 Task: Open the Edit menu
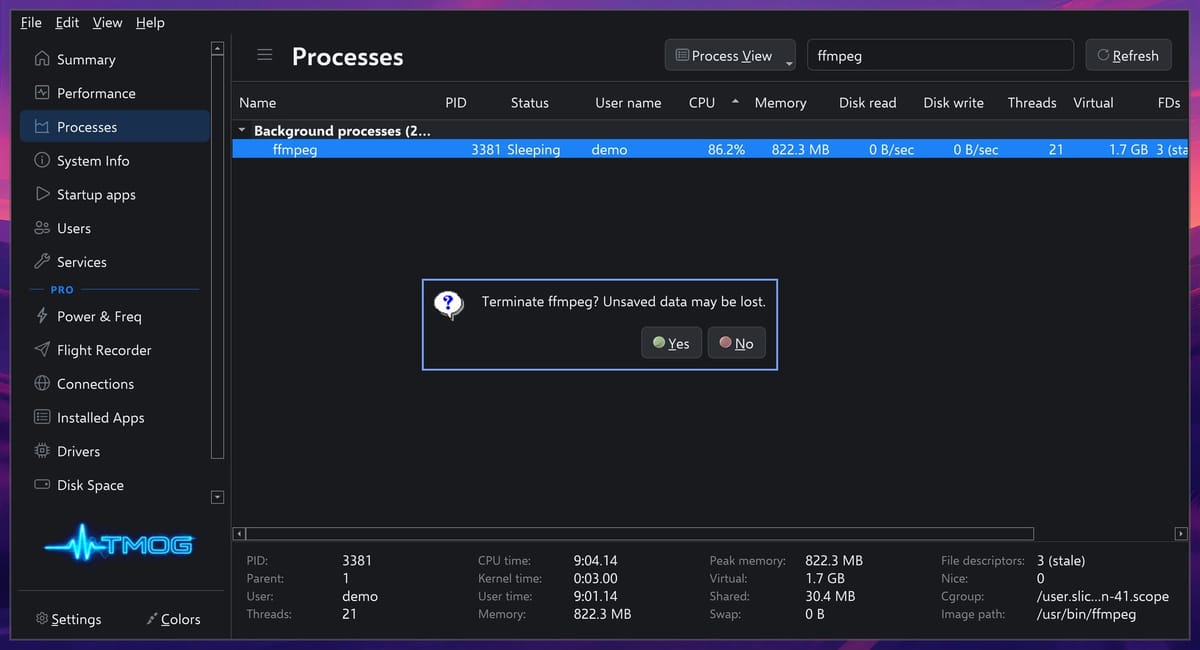tap(67, 22)
